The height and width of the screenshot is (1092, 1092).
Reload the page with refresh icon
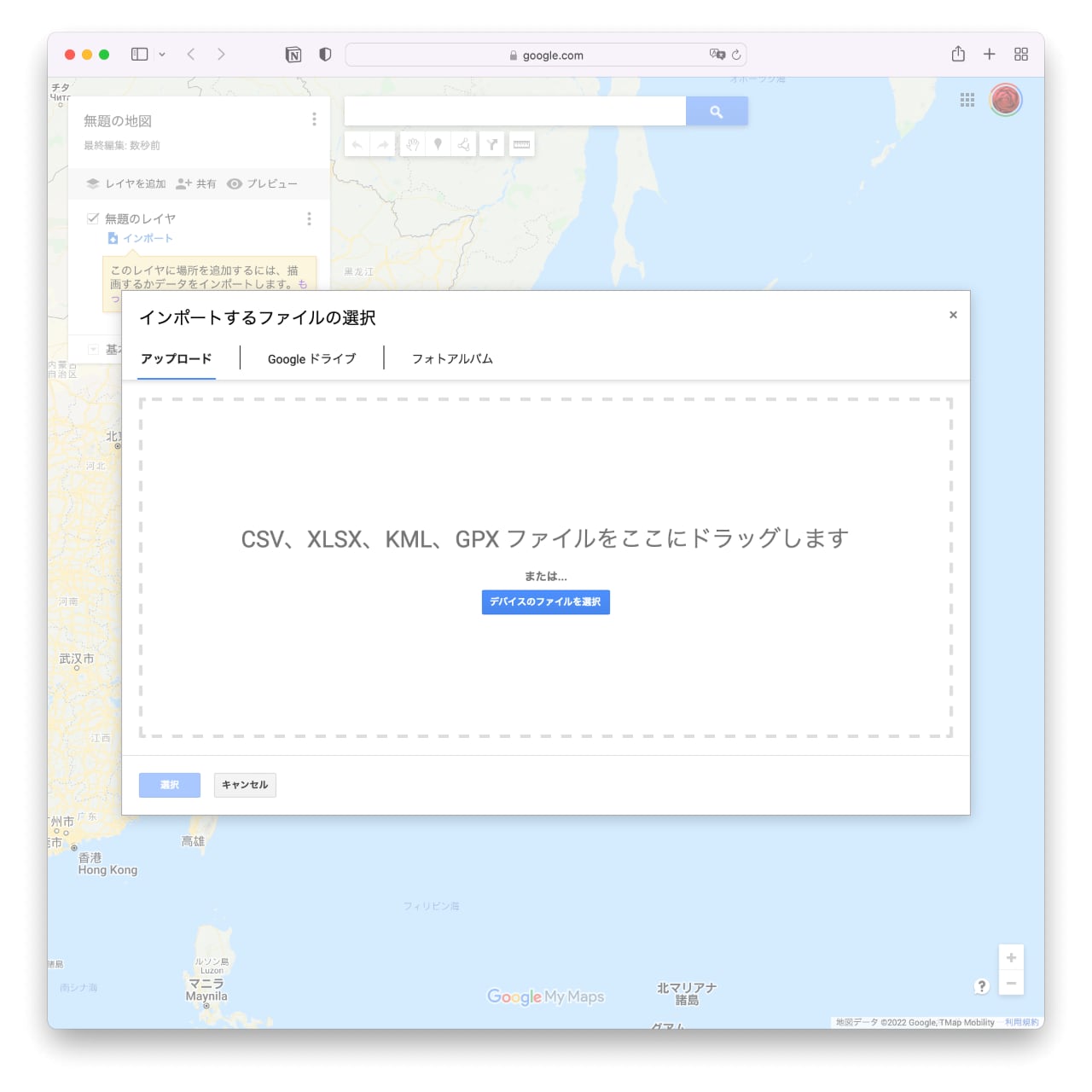tap(736, 55)
